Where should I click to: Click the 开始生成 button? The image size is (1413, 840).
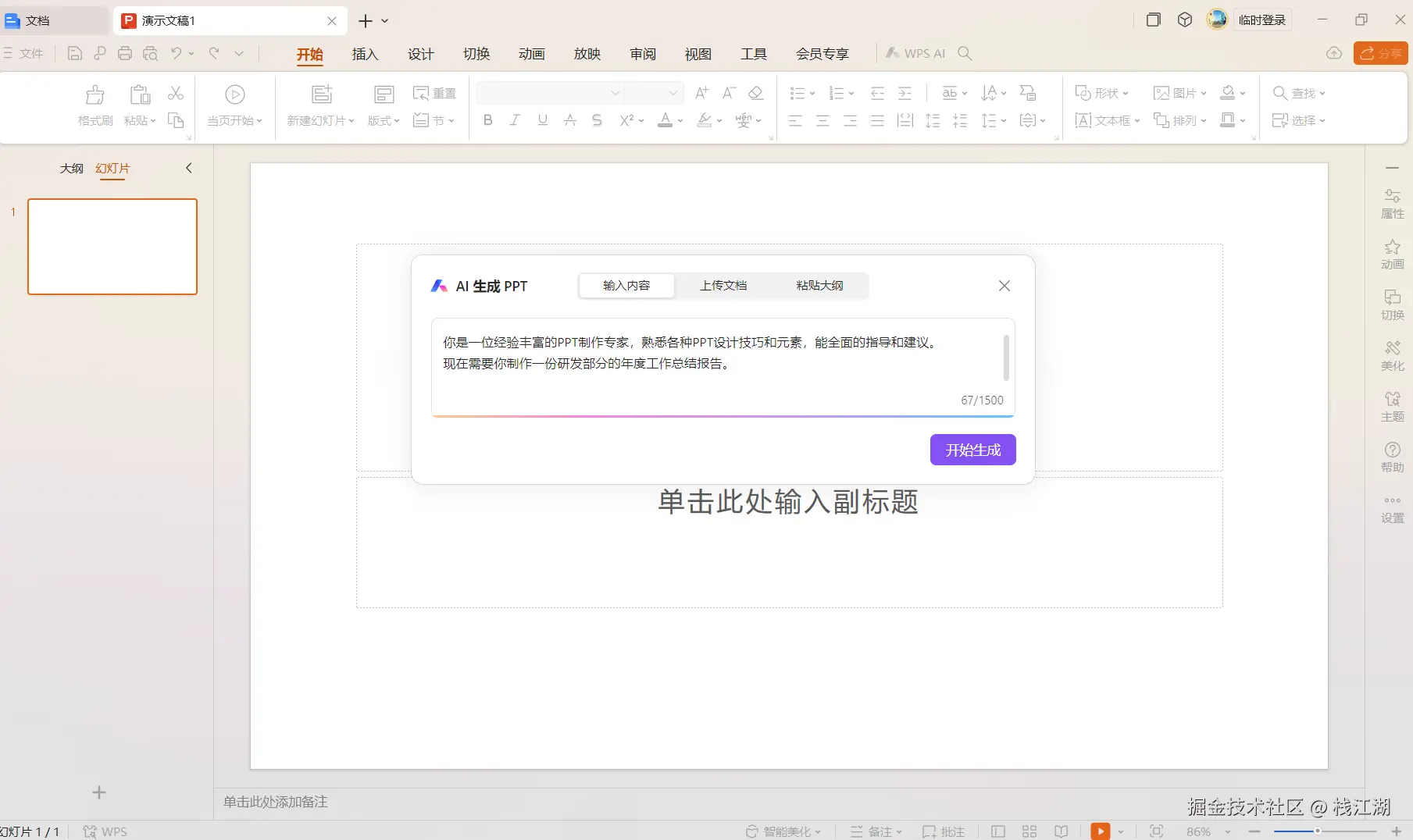[972, 450]
